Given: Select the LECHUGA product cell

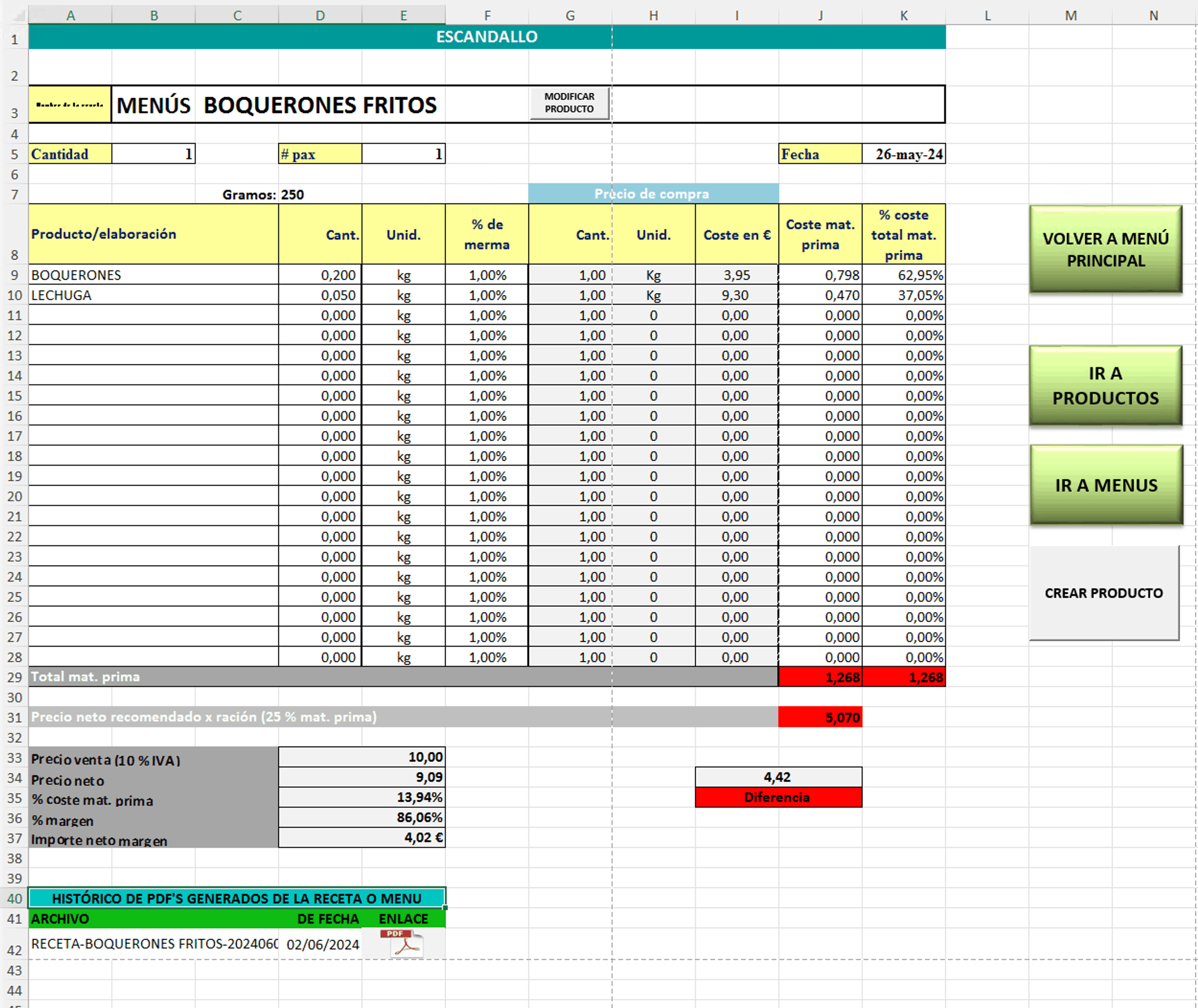Looking at the screenshot, I should (x=153, y=296).
